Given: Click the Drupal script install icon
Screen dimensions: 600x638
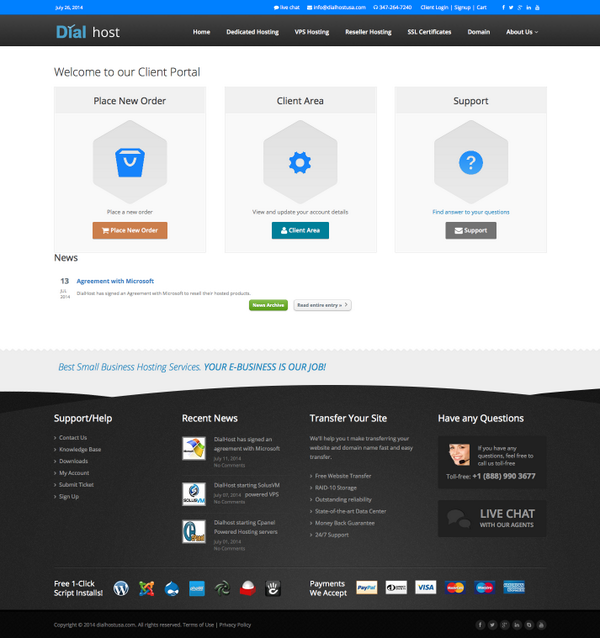Looking at the screenshot, I should (172, 588).
